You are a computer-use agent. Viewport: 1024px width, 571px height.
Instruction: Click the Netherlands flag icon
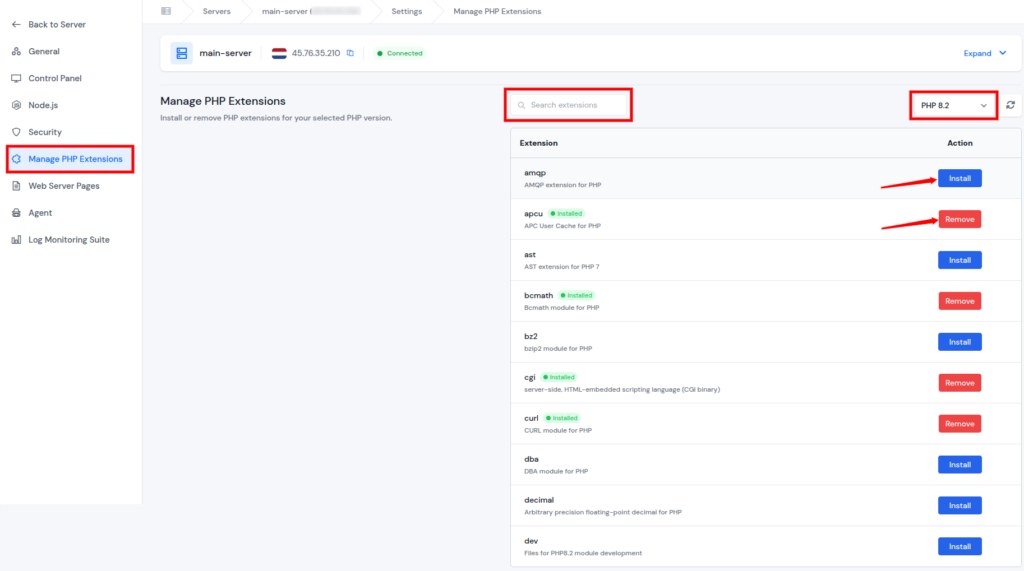point(279,53)
